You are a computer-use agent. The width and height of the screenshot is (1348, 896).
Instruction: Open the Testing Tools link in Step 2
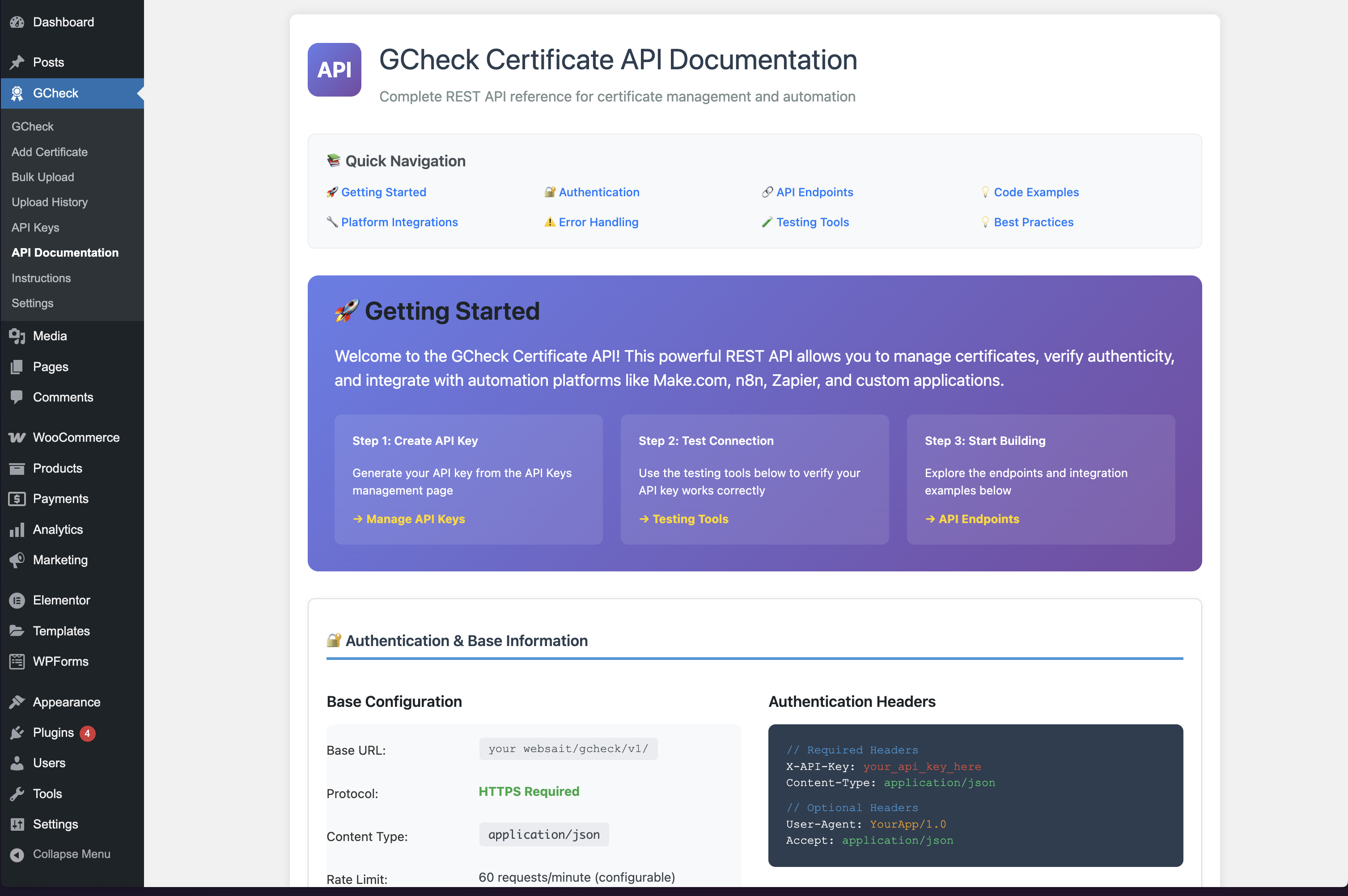(x=690, y=519)
